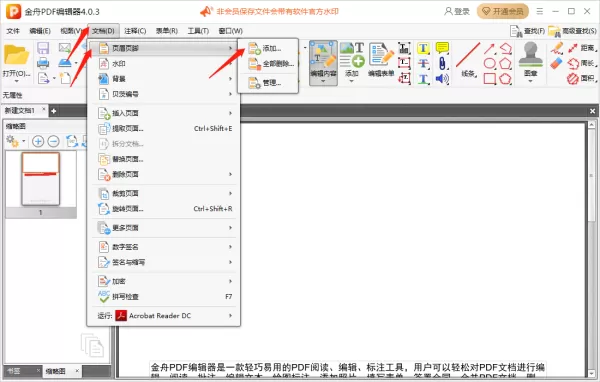Select the red arrow drawing tool
The height and width of the screenshot is (382, 600).
tap(489, 49)
